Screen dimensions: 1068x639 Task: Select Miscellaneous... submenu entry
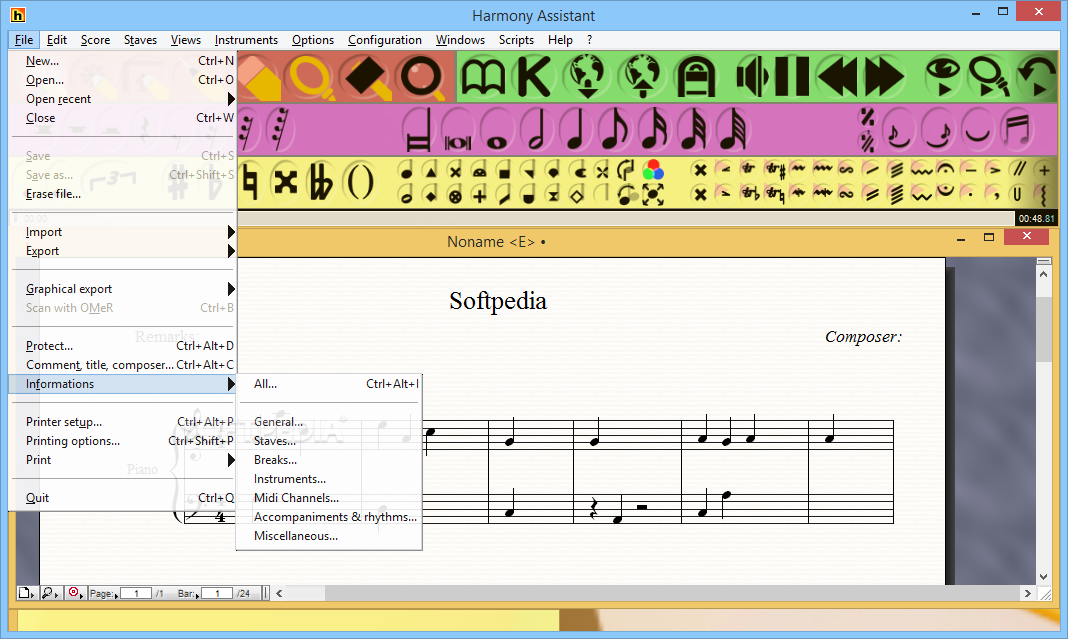coord(329,536)
